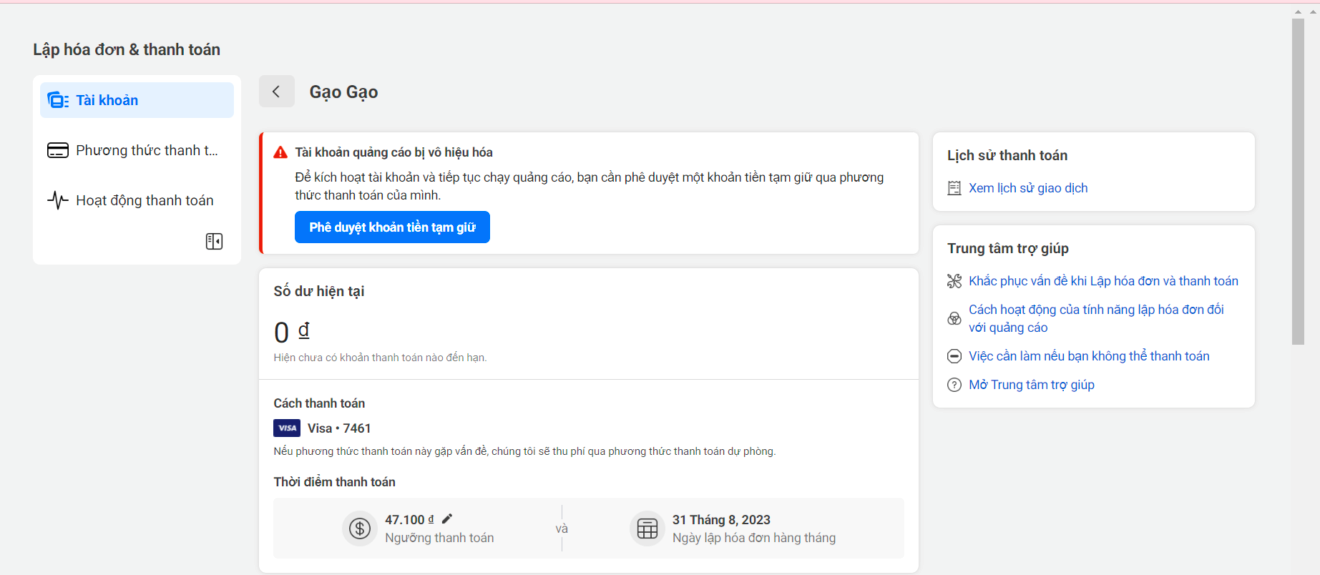The image size is (1320, 575).
Task: Click the question mark help icon
Action: [954, 385]
